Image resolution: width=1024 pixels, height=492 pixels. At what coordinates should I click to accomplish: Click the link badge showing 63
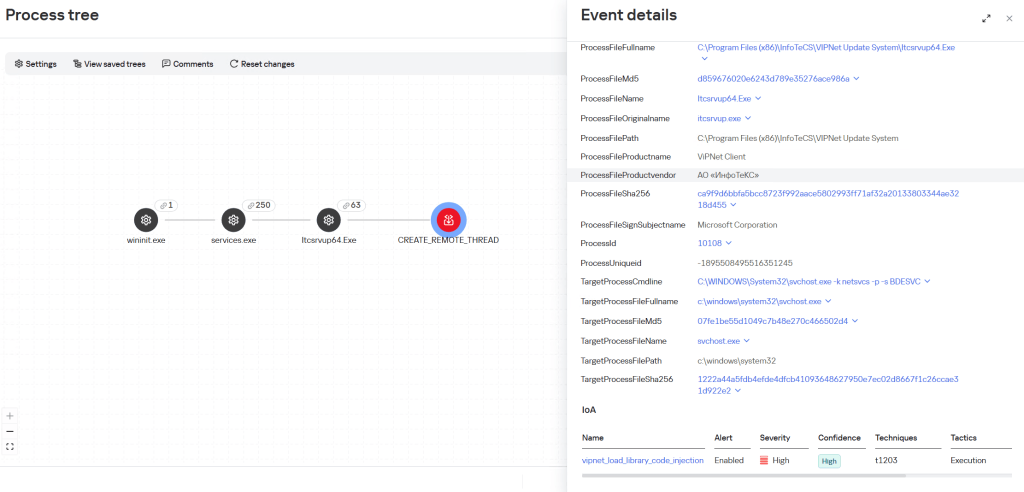(x=351, y=205)
